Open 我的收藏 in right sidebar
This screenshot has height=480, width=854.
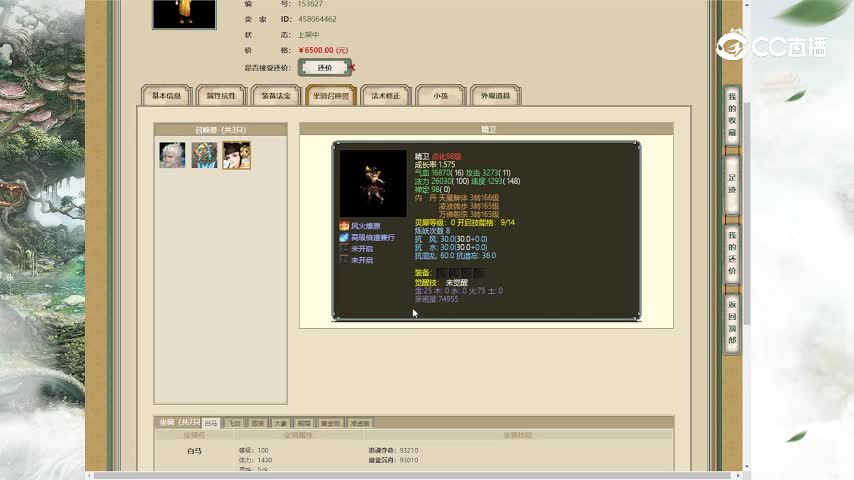point(732,116)
